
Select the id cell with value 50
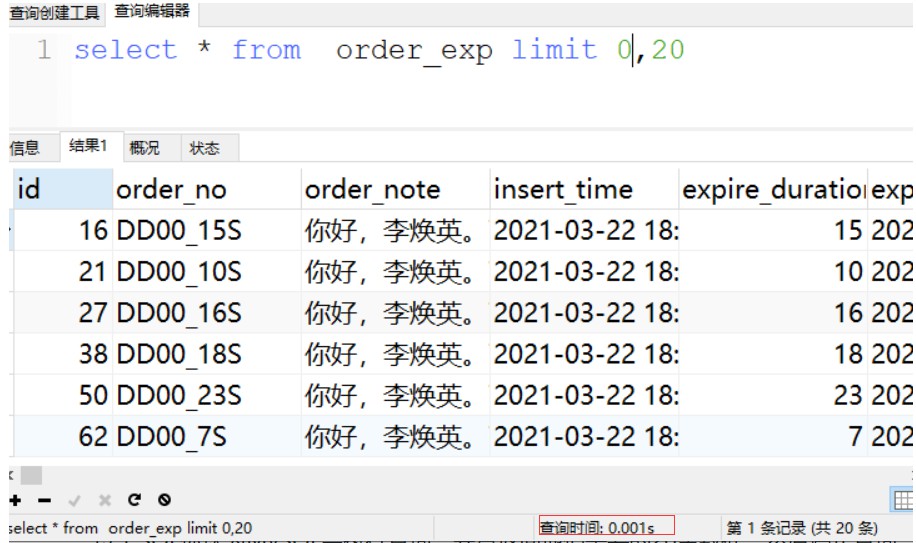pyautogui.click(x=63, y=395)
